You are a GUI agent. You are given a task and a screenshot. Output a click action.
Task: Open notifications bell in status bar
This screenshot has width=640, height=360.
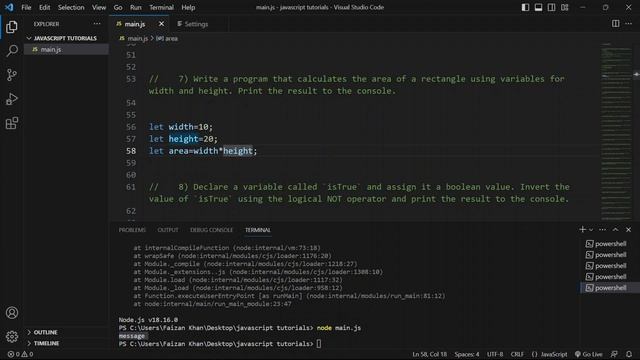click(x=629, y=354)
